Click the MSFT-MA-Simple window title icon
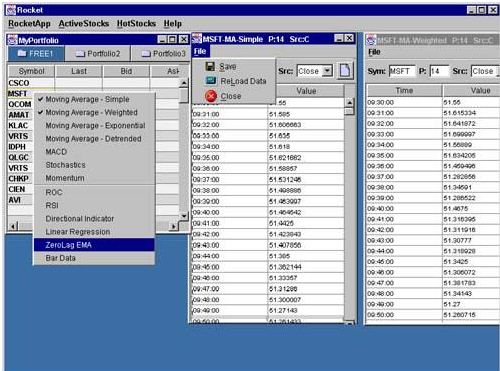This screenshot has width=500, height=371. (x=197, y=39)
